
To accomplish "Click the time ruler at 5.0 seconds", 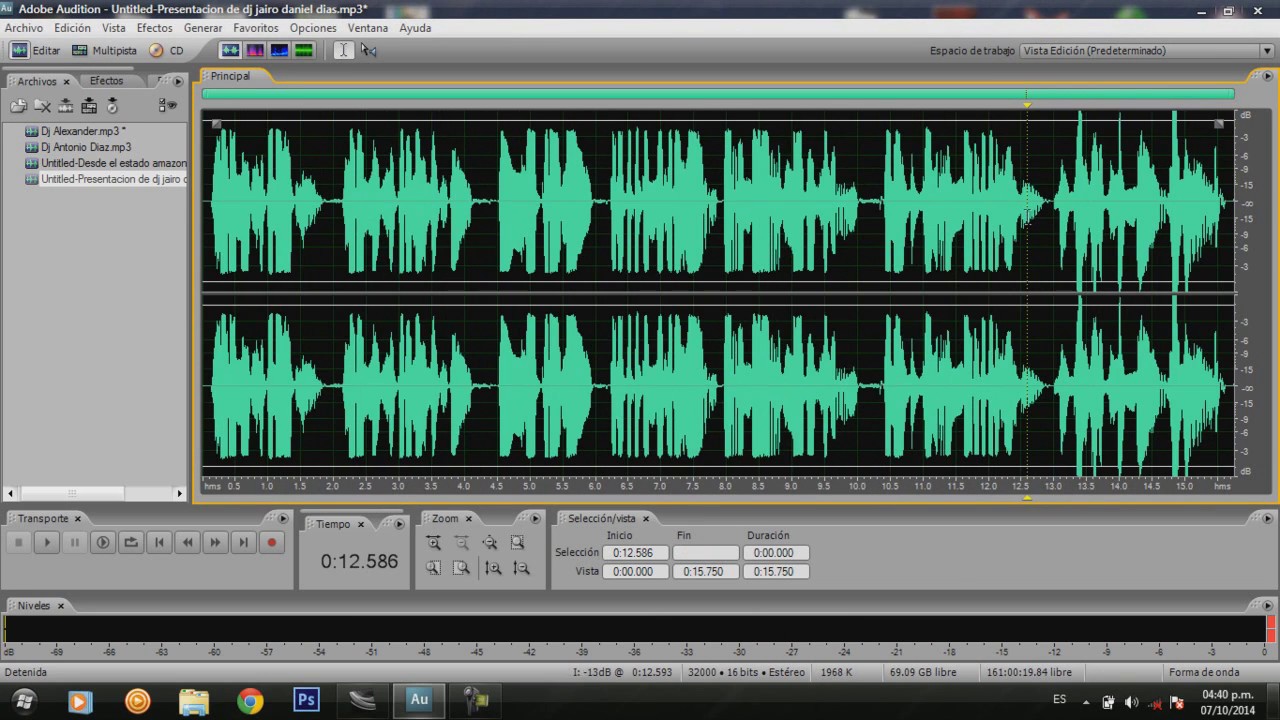I will coord(529,486).
